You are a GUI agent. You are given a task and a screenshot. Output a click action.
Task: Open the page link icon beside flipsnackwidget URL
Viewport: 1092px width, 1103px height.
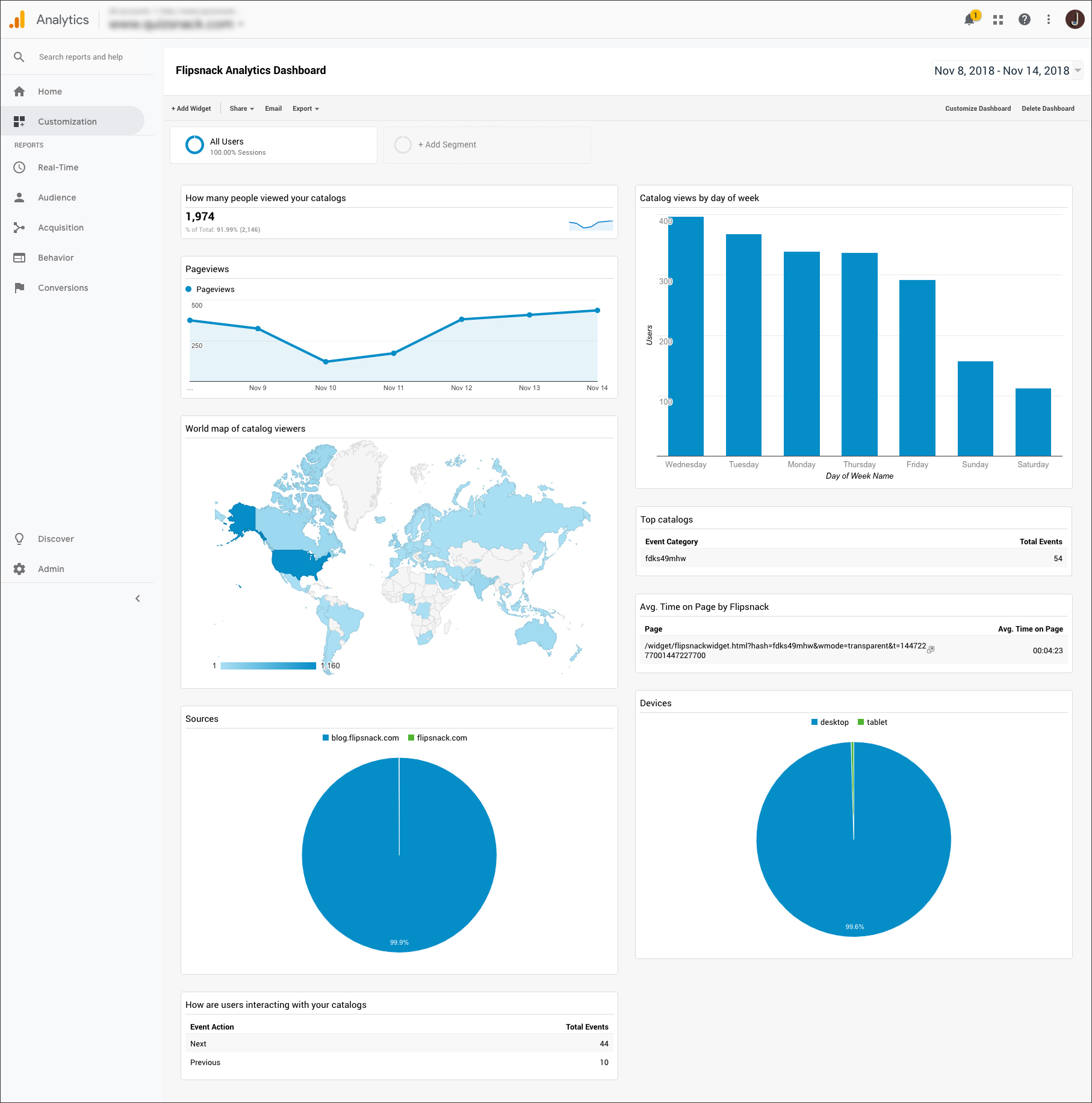(931, 650)
